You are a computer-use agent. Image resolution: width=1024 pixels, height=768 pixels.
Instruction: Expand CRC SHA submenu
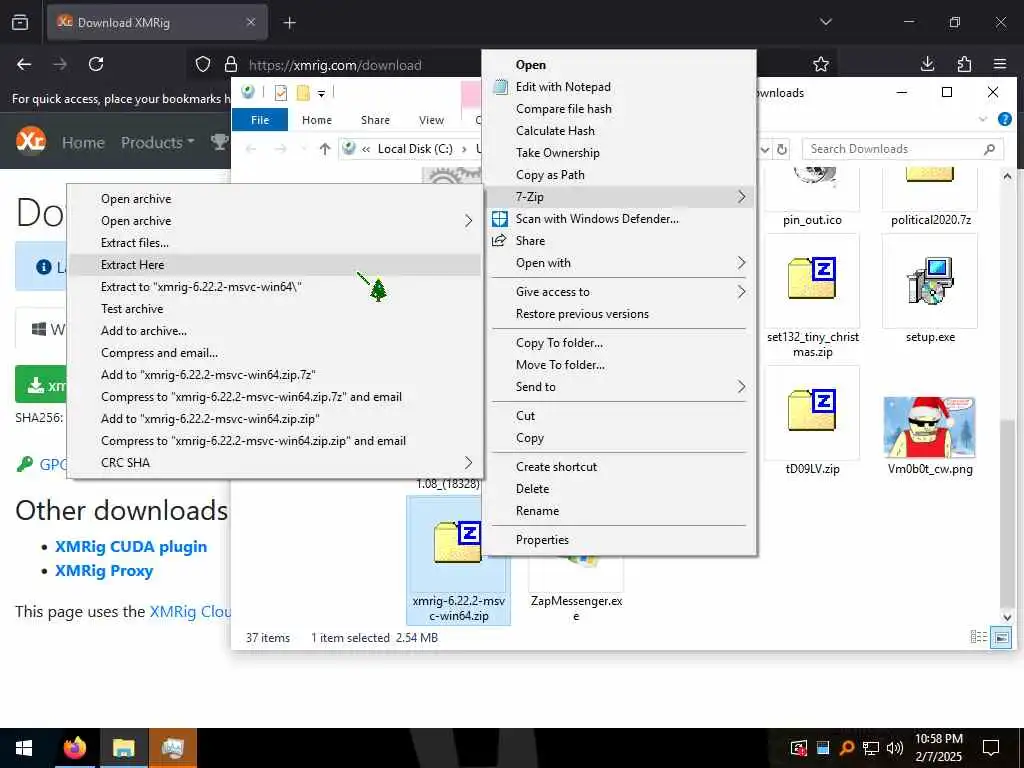click(x=468, y=462)
